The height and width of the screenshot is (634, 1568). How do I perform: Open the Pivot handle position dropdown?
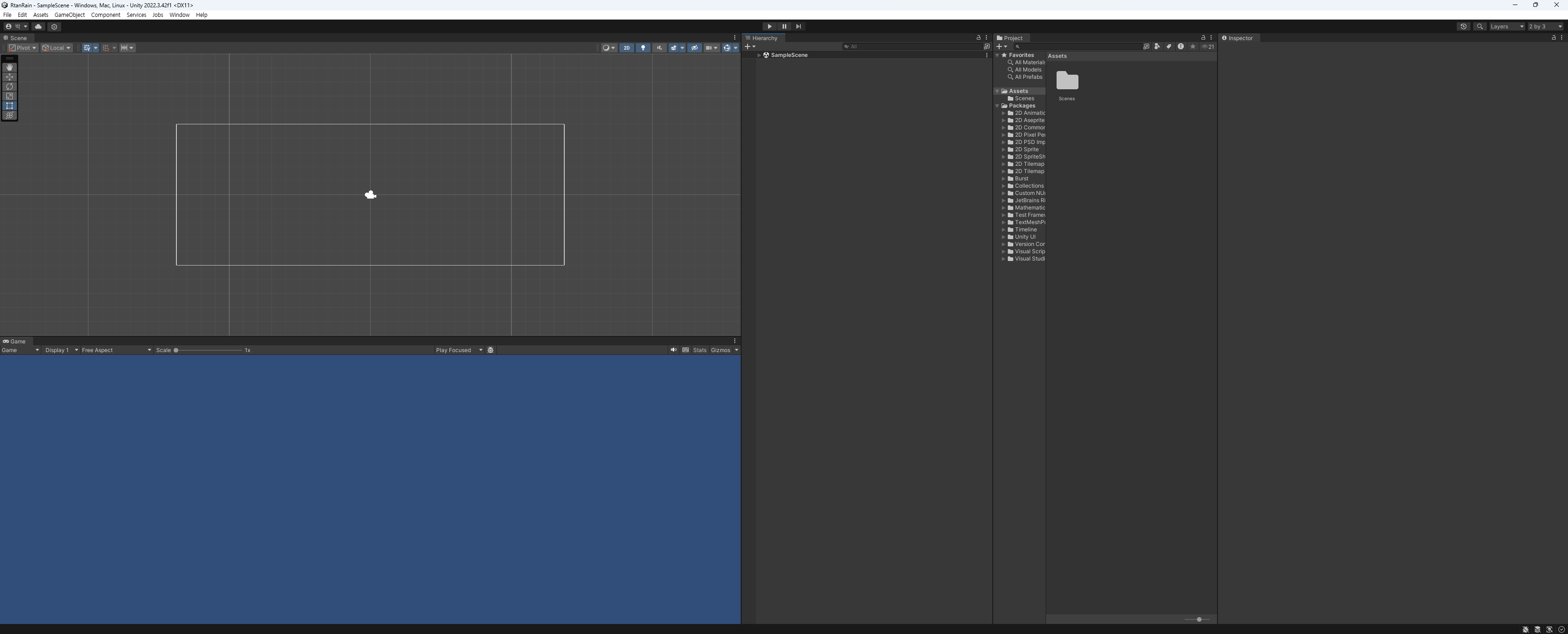pos(22,48)
